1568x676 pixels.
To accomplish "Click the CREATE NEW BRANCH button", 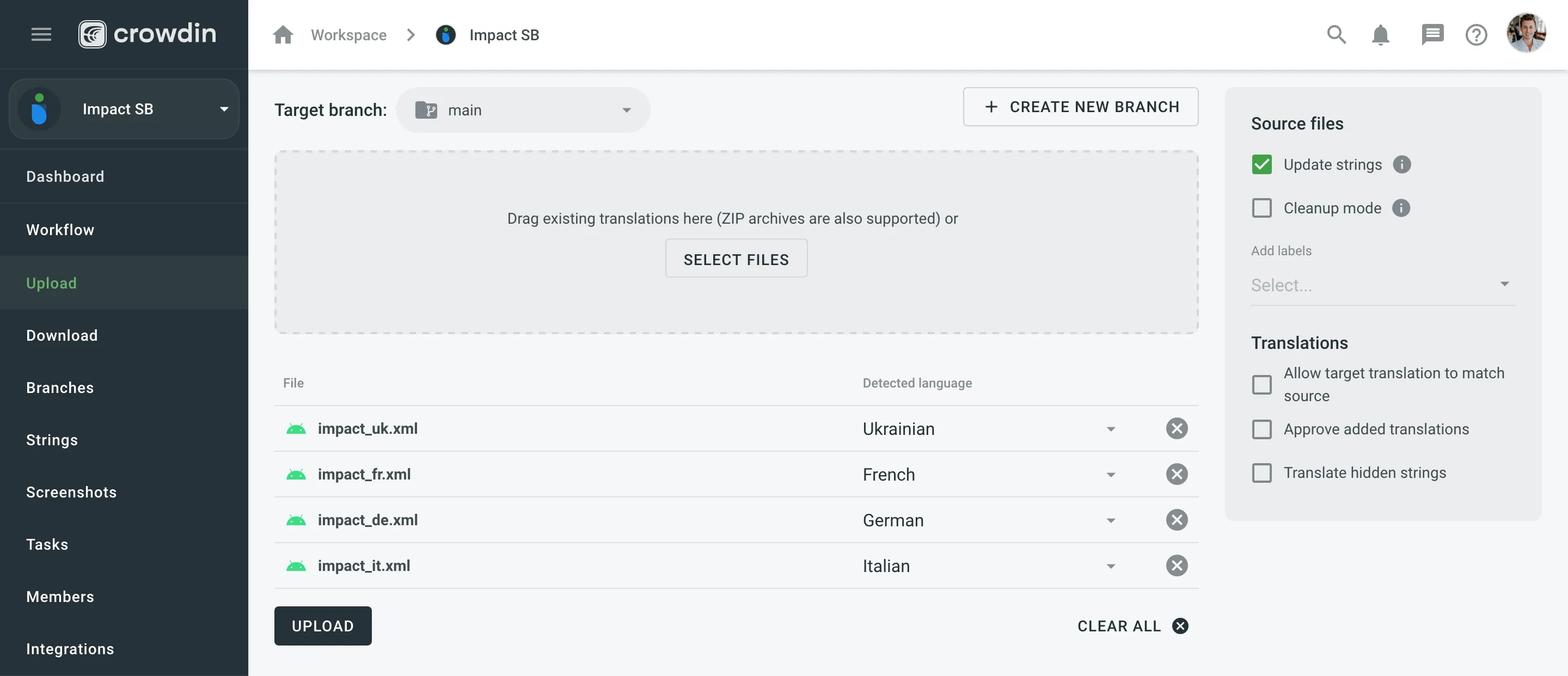I will coord(1080,107).
